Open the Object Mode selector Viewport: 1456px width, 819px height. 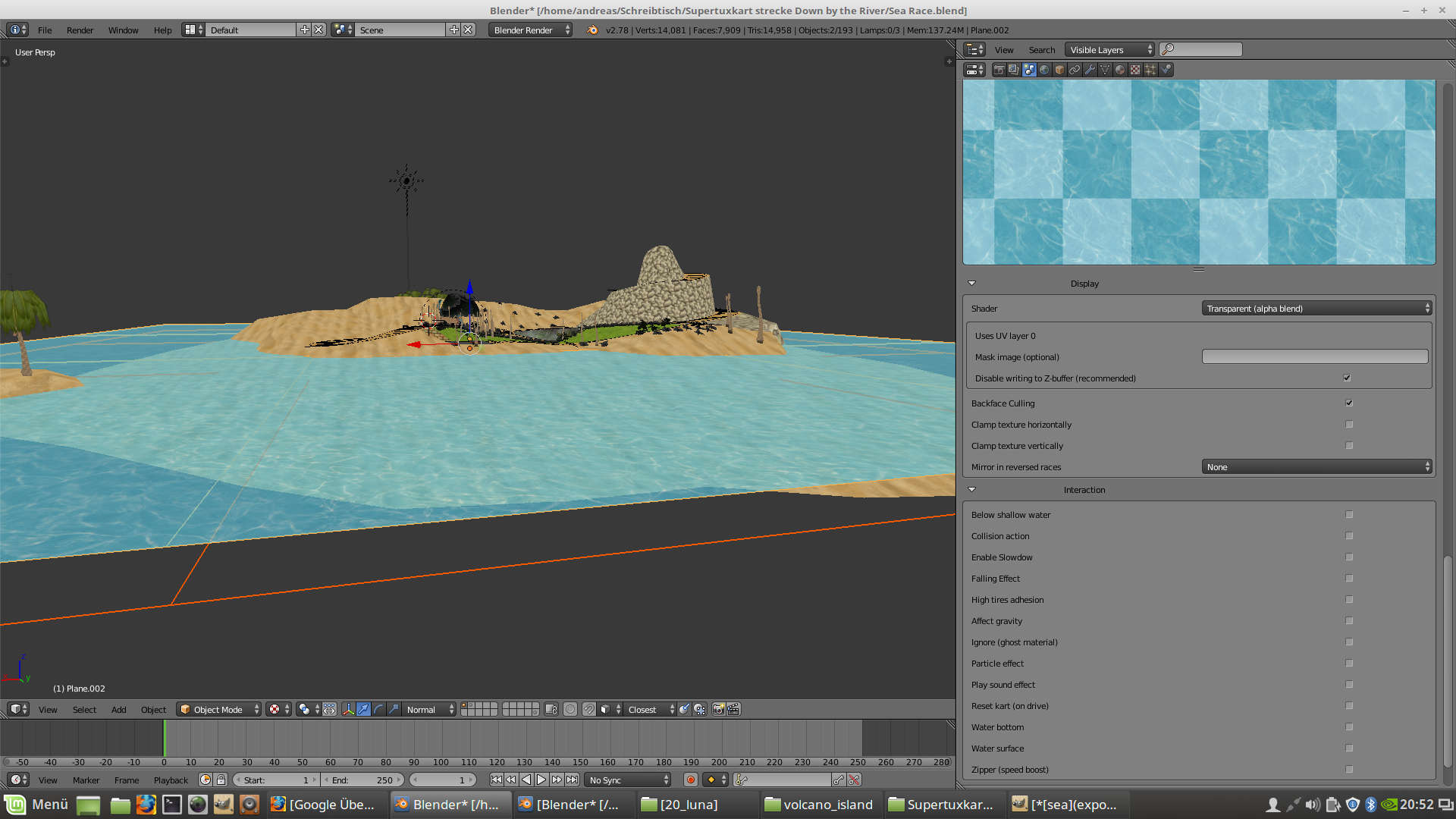218,709
